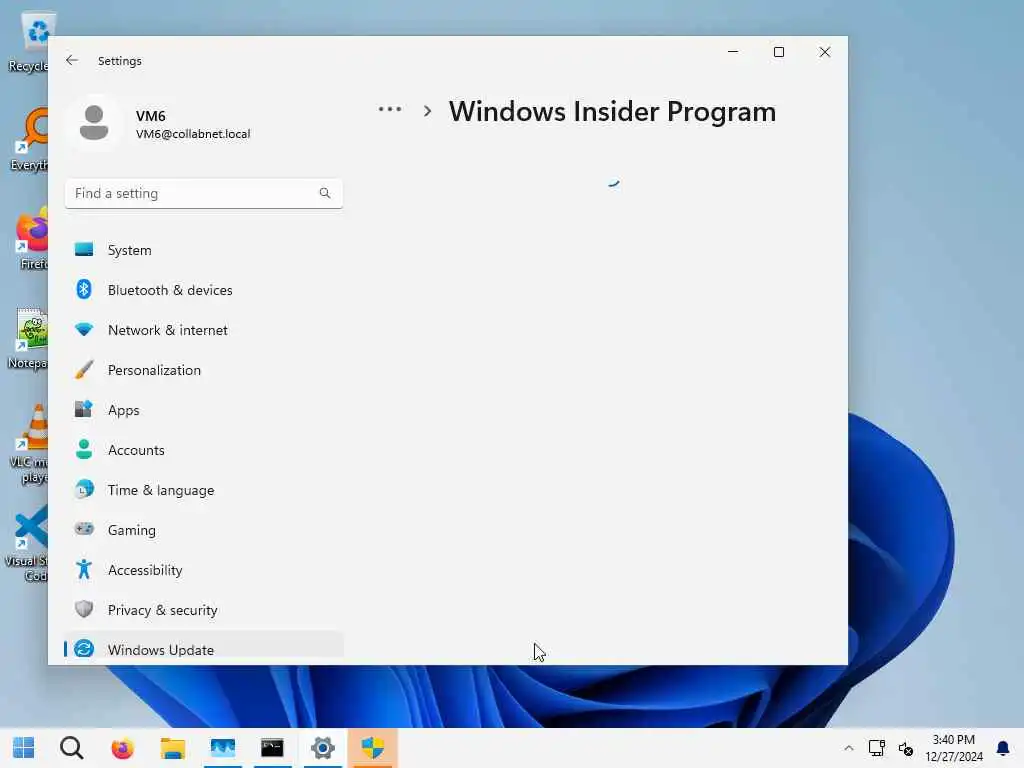The height and width of the screenshot is (768, 1024).
Task: Launch Firefox from the taskbar
Action: [x=122, y=748]
